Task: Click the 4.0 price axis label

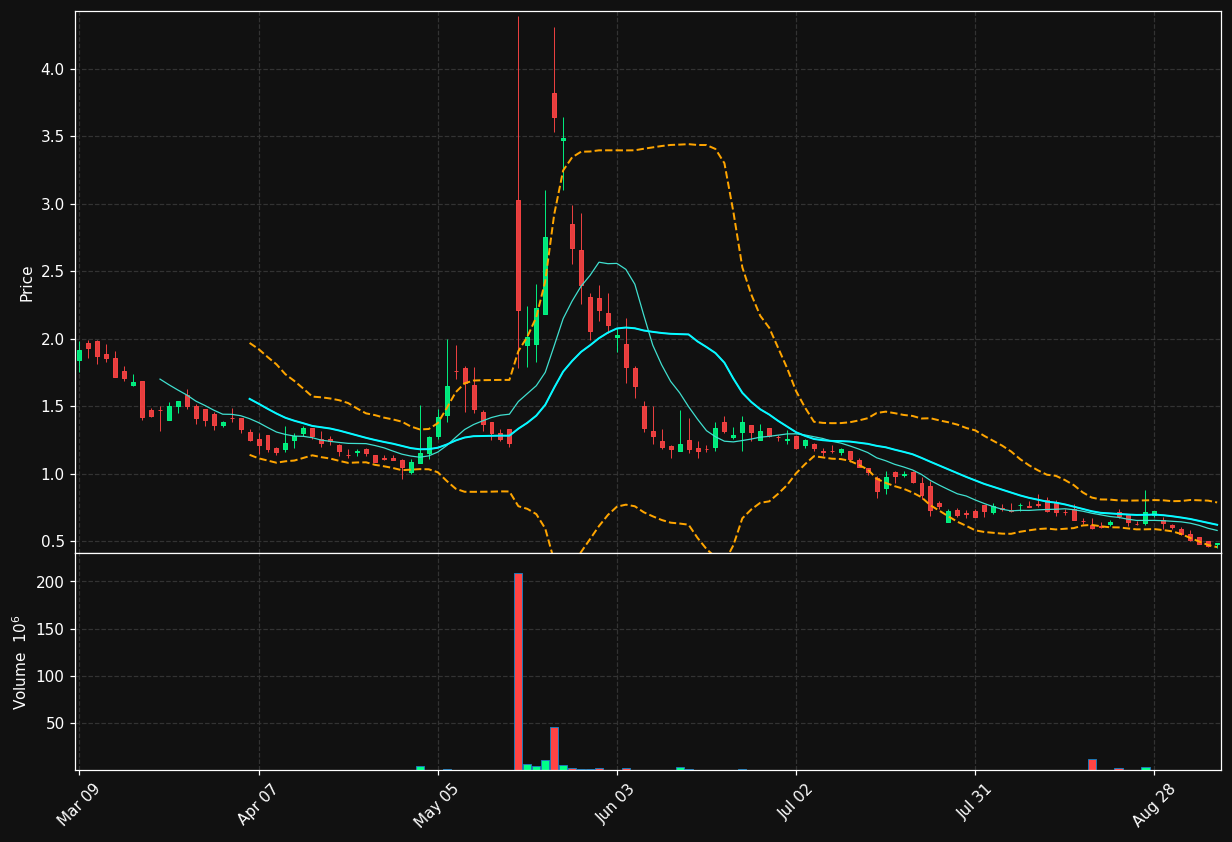Action: point(53,69)
